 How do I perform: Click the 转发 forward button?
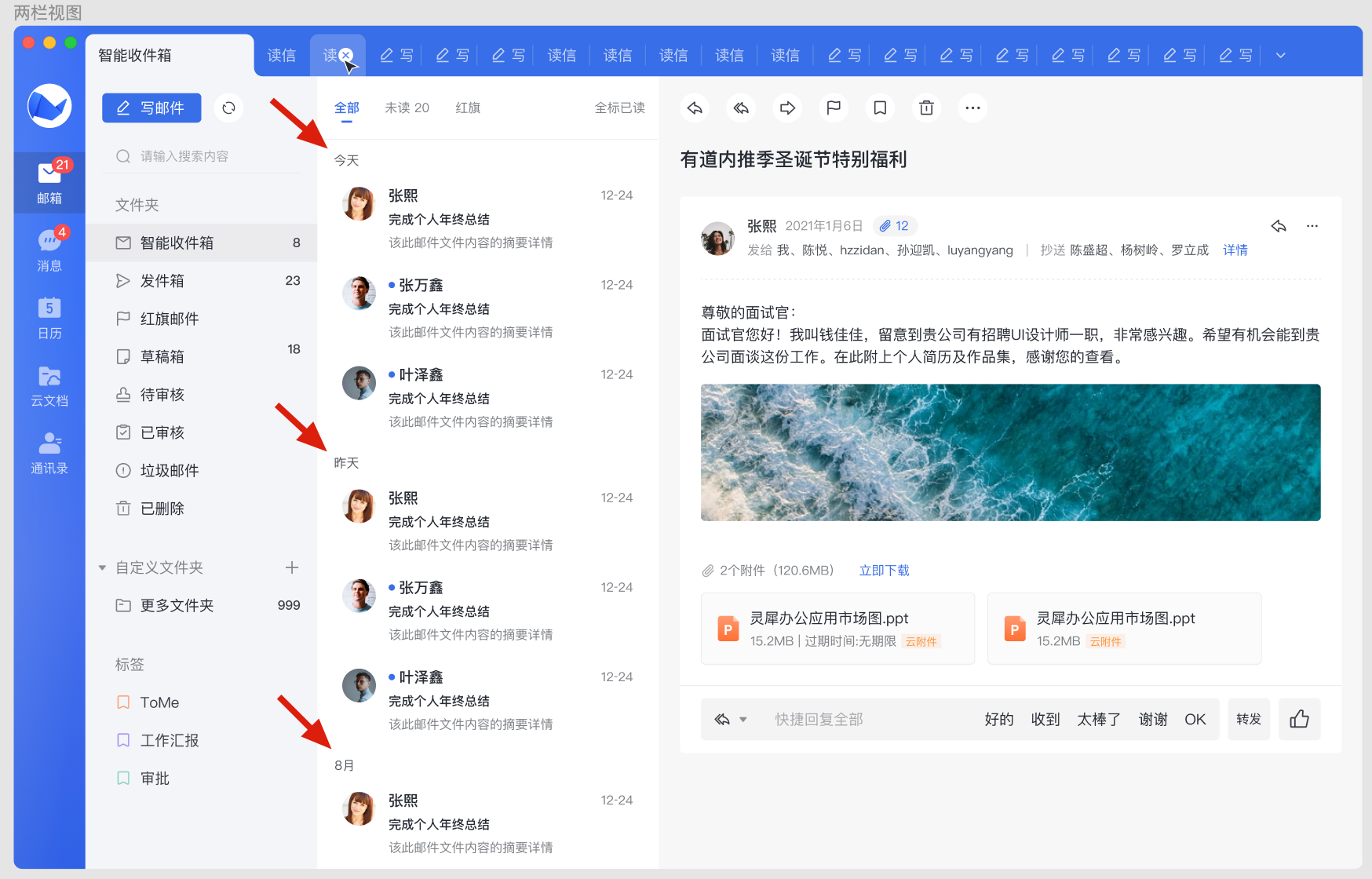click(x=1249, y=719)
